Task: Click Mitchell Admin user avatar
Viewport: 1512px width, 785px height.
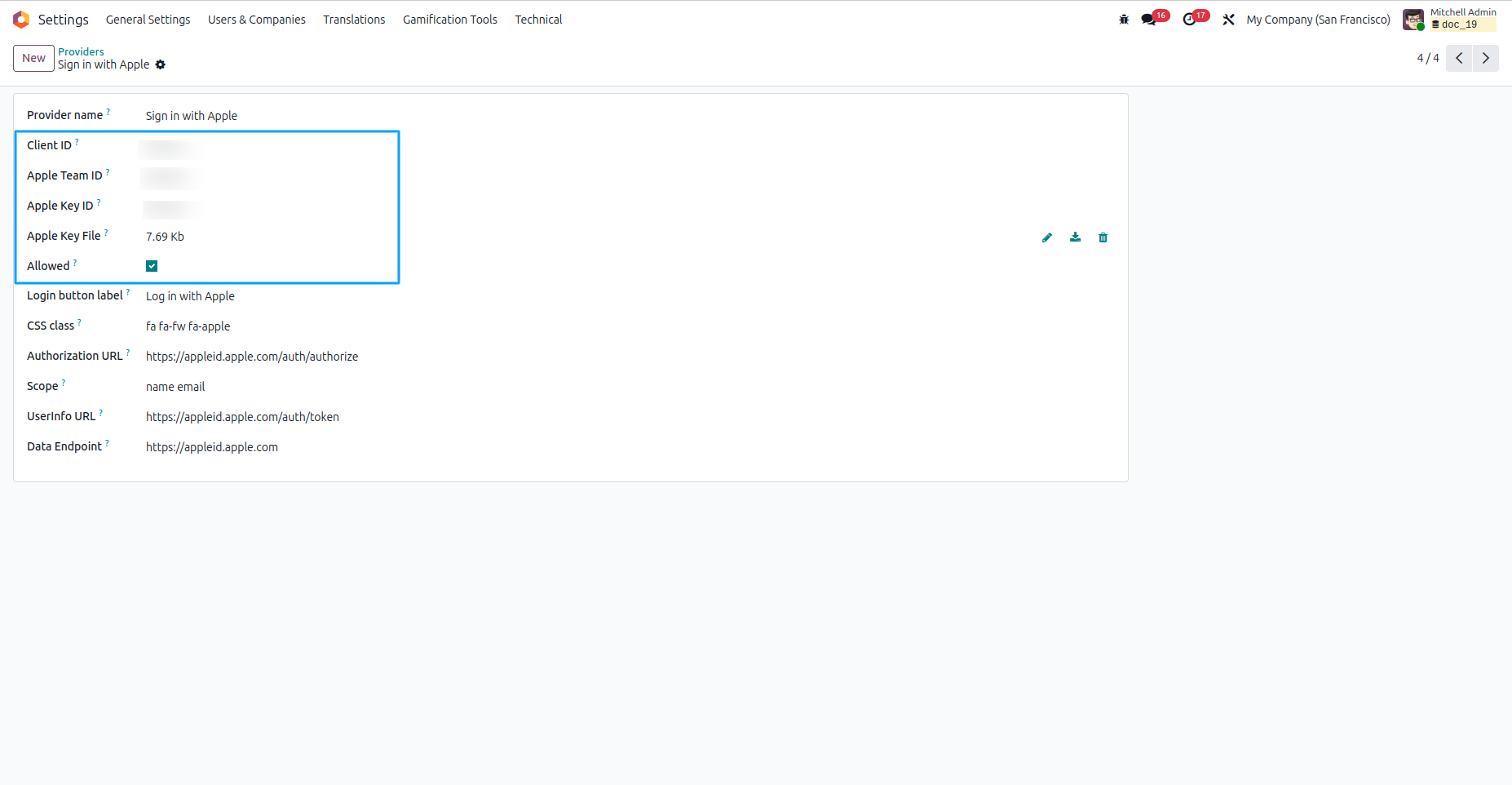Action: point(1413,20)
